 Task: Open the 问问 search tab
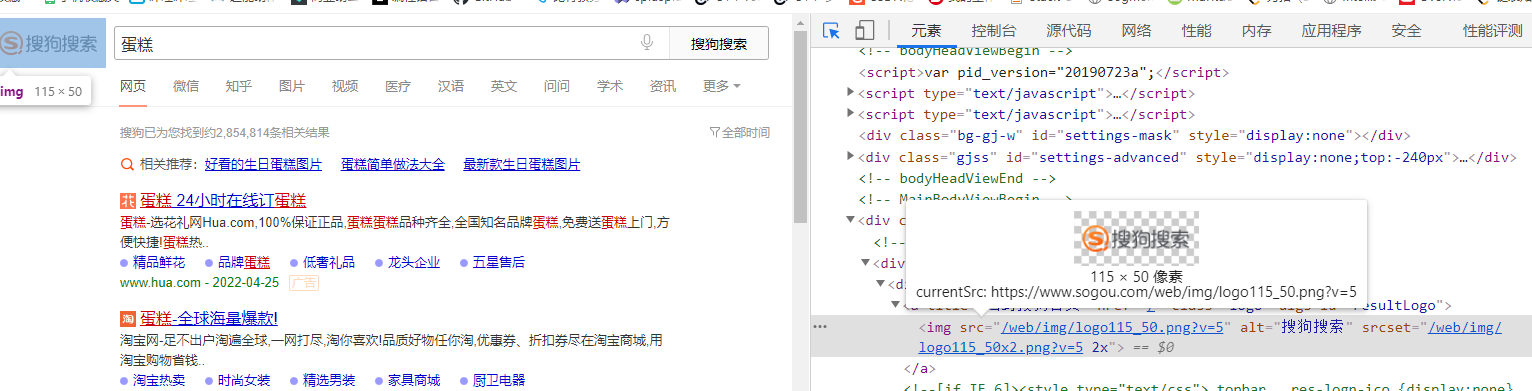tap(557, 86)
